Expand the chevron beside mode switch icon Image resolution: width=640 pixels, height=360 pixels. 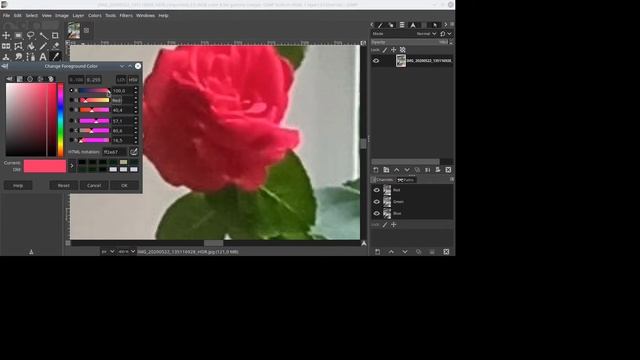click(449, 34)
